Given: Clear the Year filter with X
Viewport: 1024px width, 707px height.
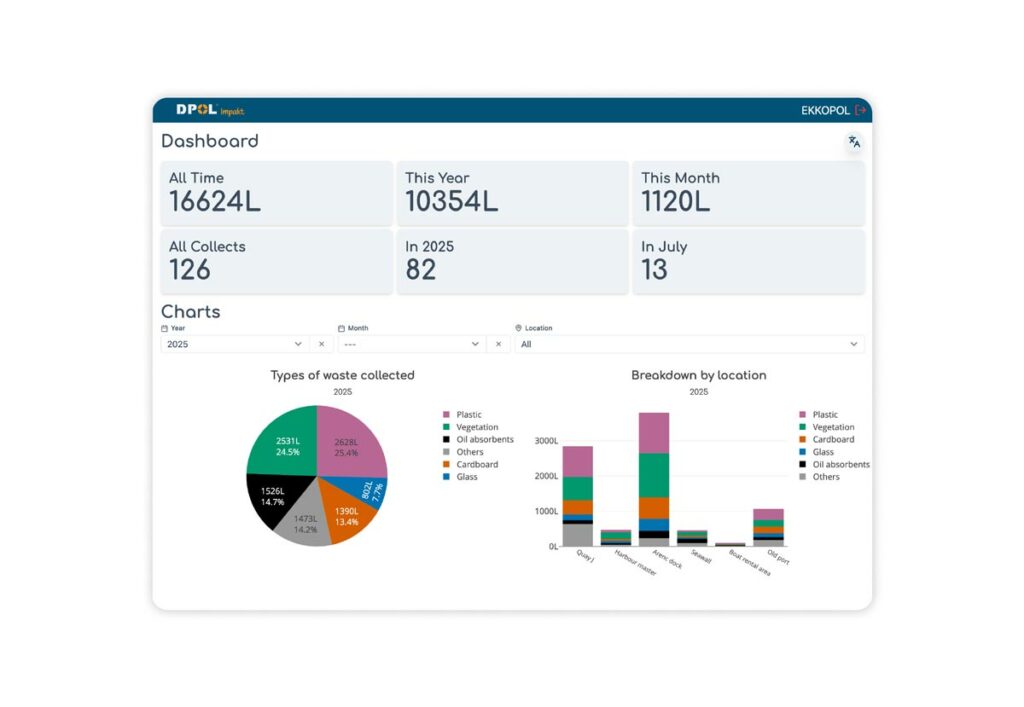Looking at the screenshot, I should pos(321,344).
